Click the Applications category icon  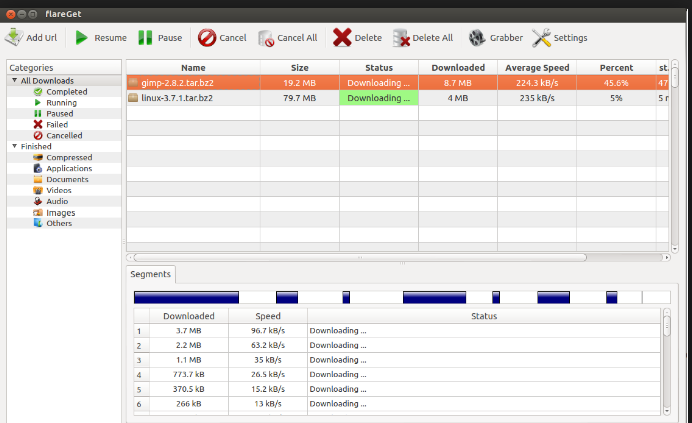pyautogui.click(x=38, y=168)
